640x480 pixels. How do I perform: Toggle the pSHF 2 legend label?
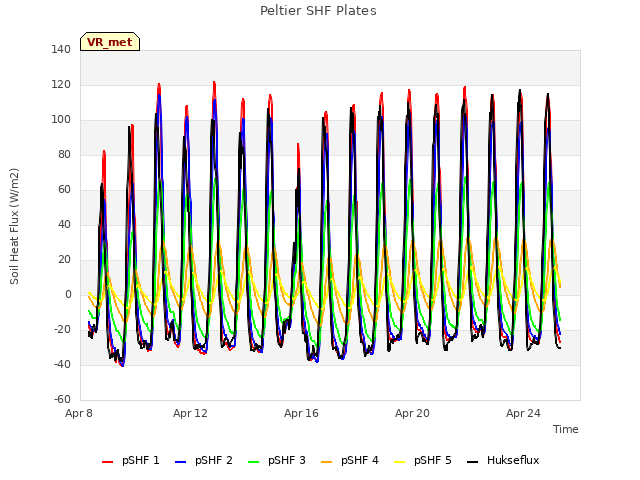(213, 460)
